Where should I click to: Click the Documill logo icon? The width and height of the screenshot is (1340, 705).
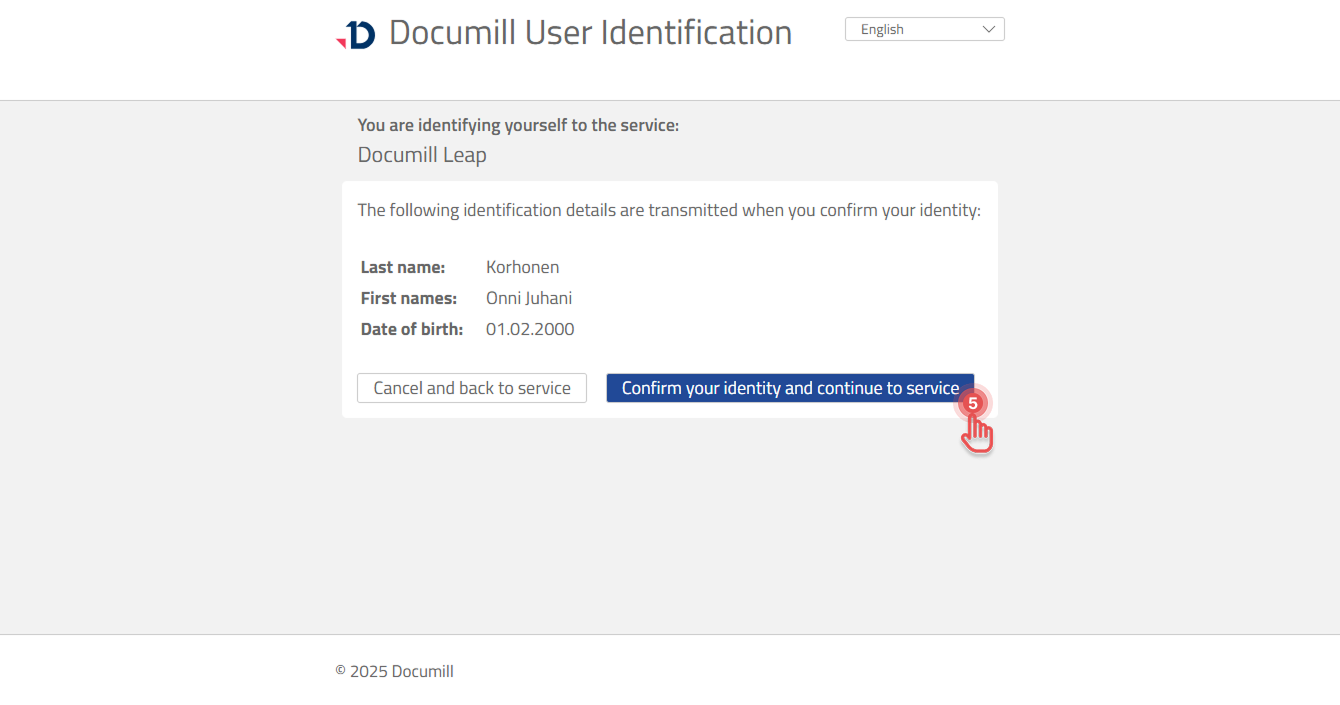tap(357, 32)
